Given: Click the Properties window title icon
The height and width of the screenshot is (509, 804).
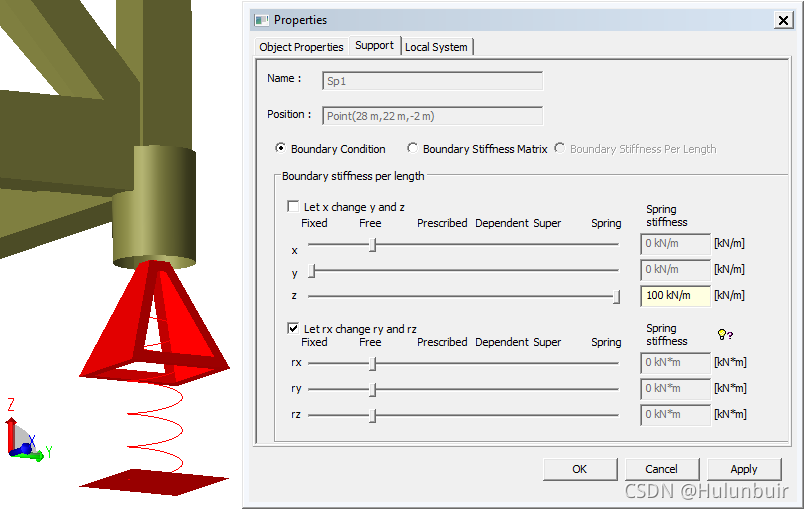Looking at the screenshot, I should click(x=262, y=21).
